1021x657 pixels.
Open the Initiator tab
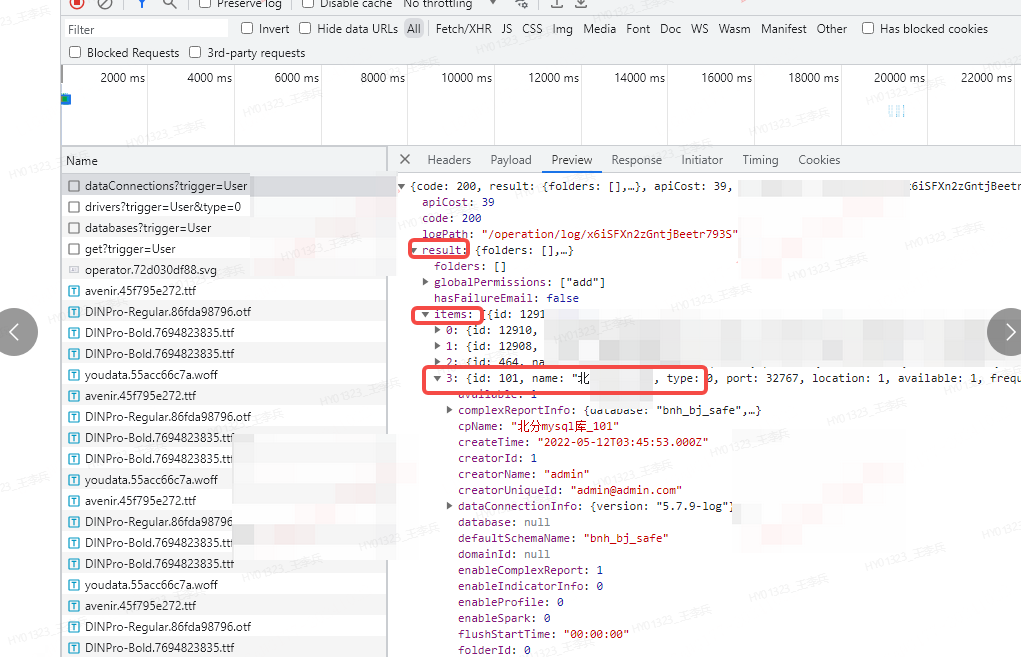click(x=702, y=160)
